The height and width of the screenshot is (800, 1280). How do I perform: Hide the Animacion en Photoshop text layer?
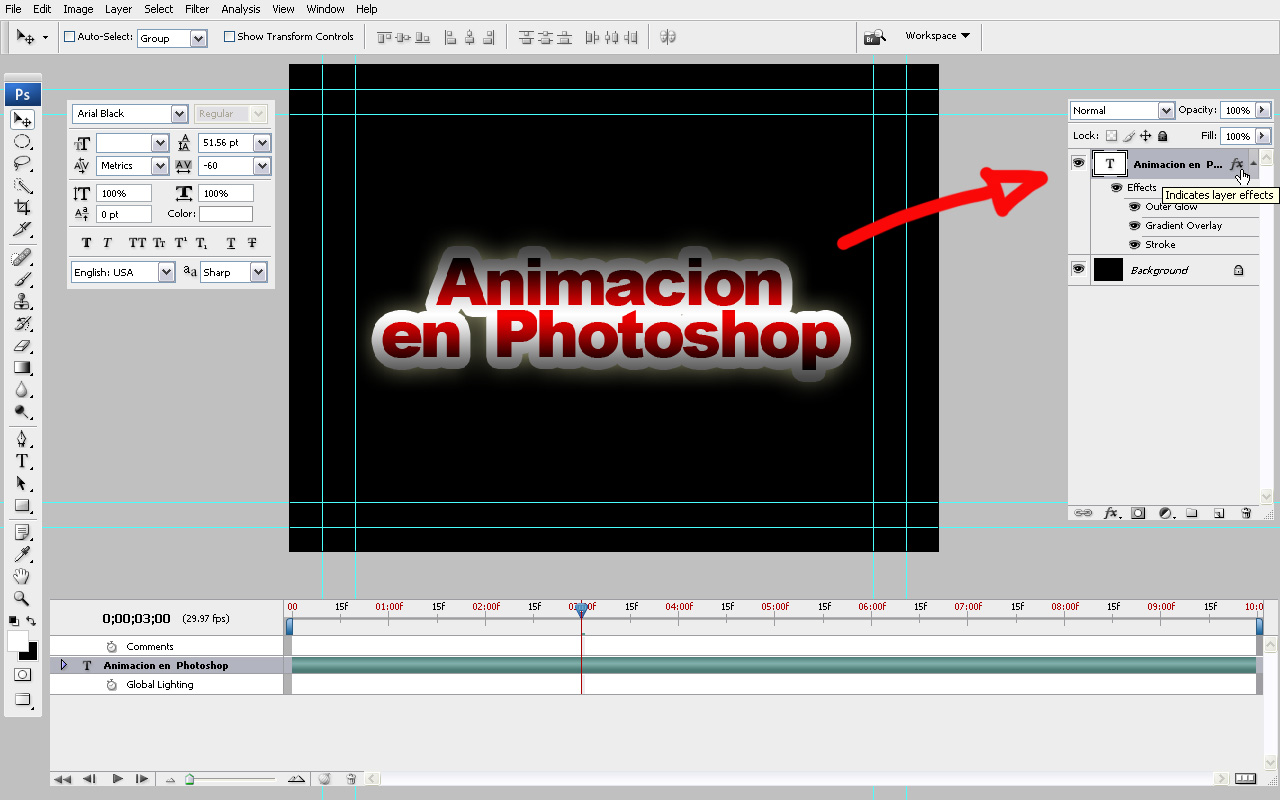pyautogui.click(x=1078, y=163)
